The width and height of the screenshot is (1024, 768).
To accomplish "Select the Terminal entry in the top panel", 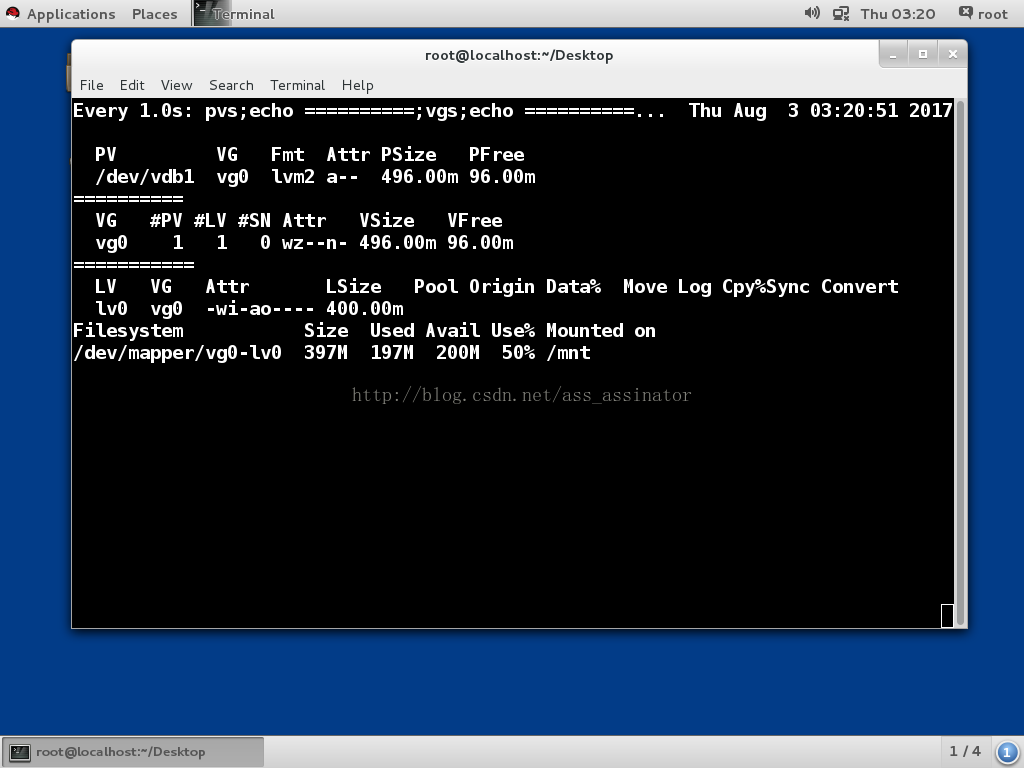I will coord(235,14).
